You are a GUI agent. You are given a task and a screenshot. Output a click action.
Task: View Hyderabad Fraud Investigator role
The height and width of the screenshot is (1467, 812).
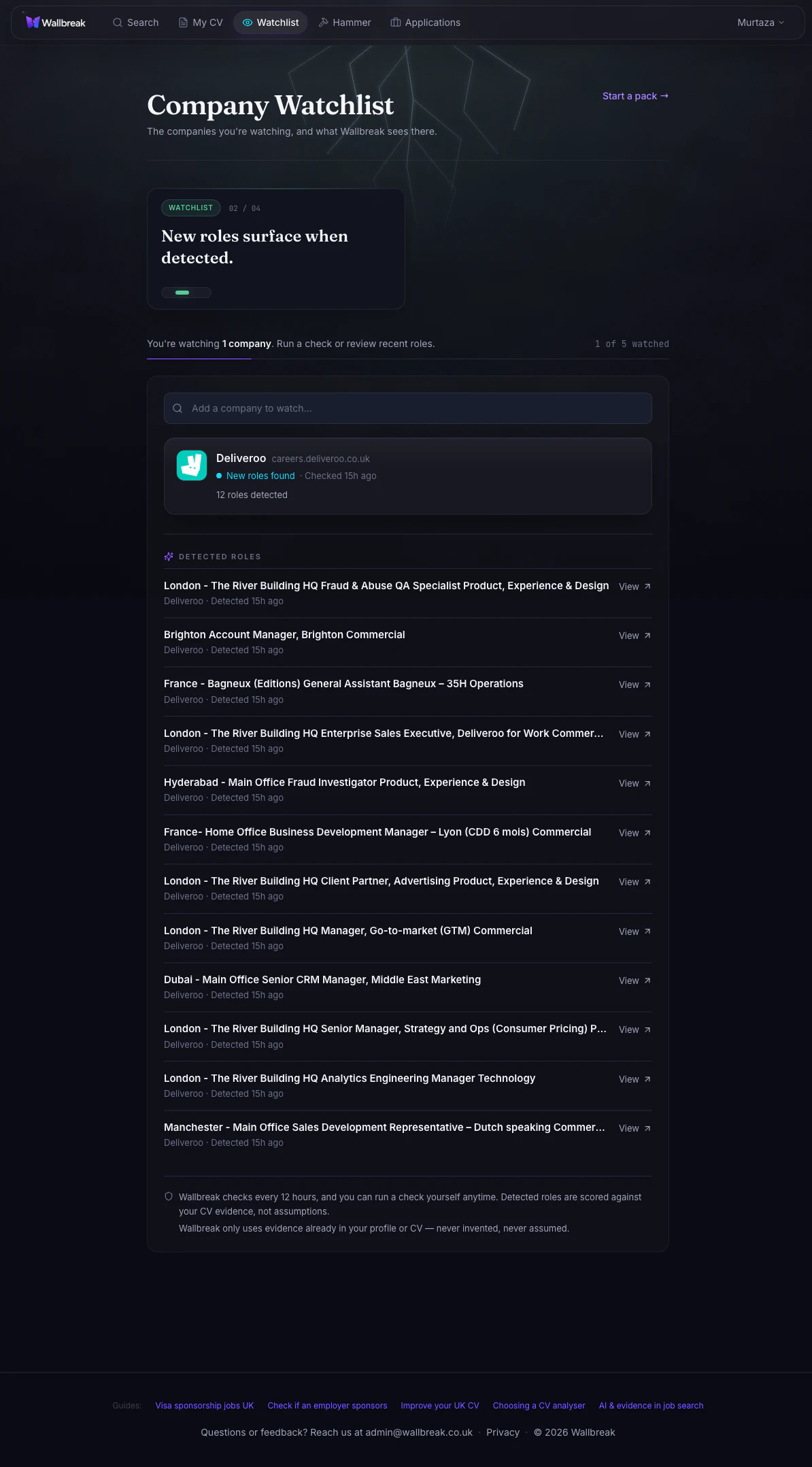(635, 783)
